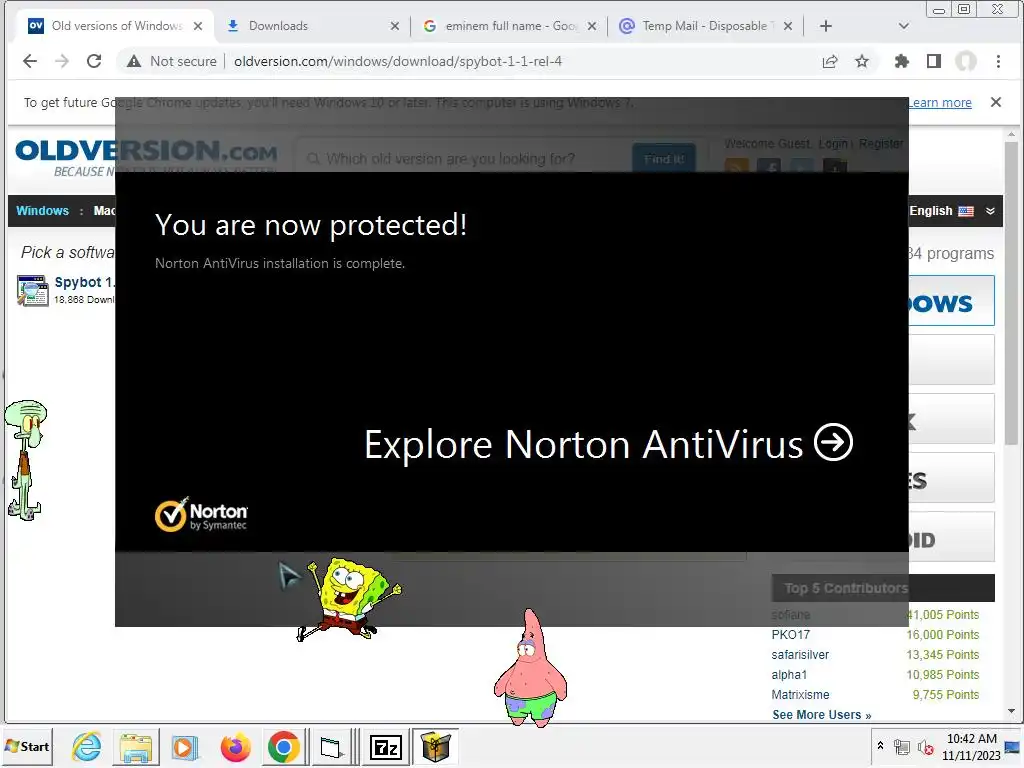Image resolution: width=1024 pixels, height=768 pixels.
Task: Open the Windows Start menu
Action: pyautogui.click(x=27, y=746)
